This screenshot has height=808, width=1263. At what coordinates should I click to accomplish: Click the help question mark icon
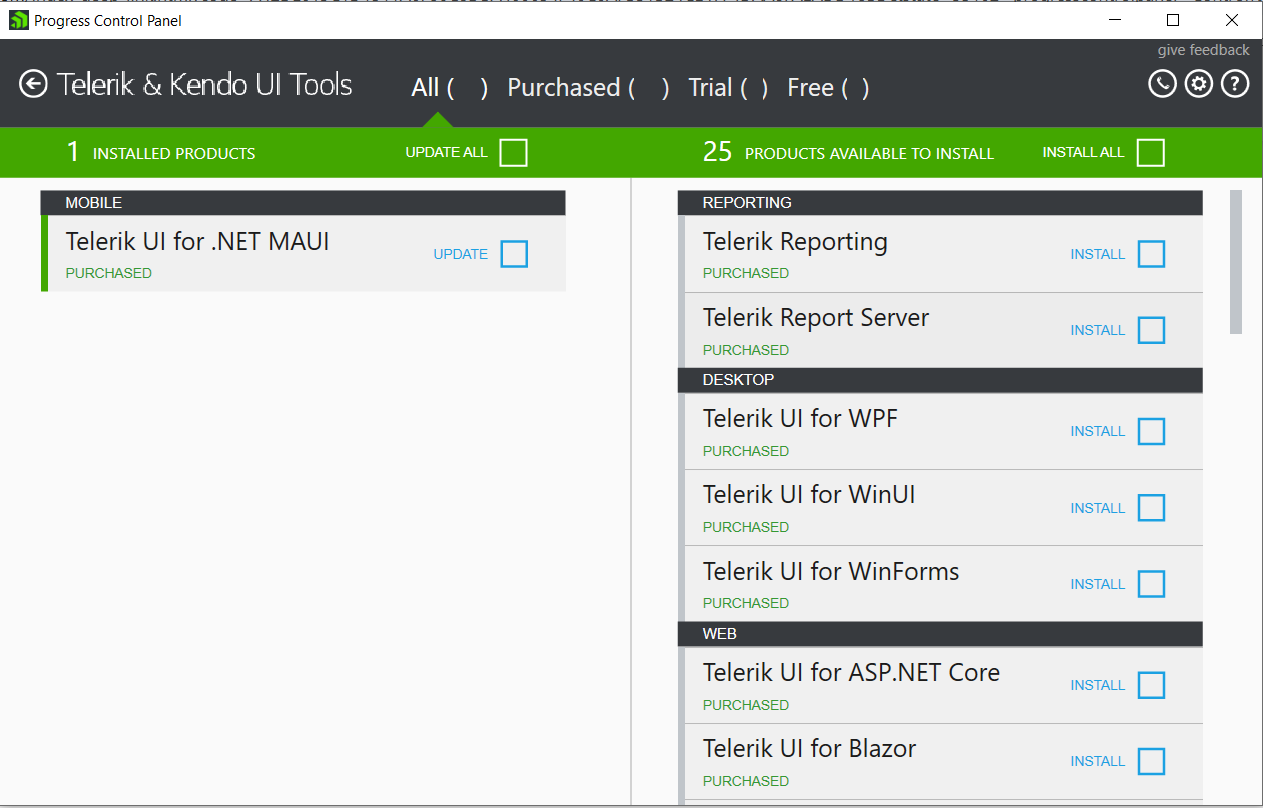(1235, 83)
